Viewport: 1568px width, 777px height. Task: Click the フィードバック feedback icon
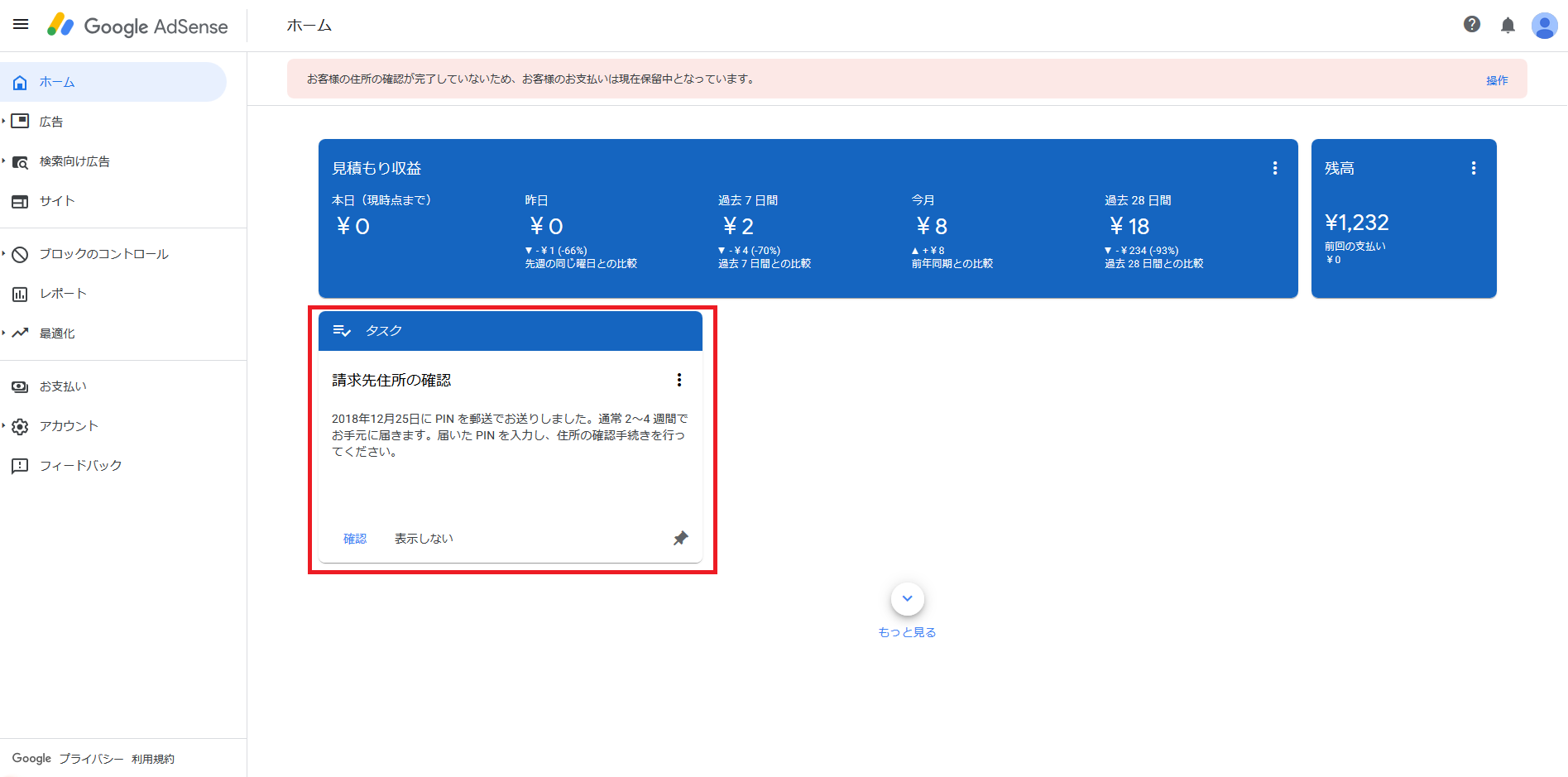point(20,466)
